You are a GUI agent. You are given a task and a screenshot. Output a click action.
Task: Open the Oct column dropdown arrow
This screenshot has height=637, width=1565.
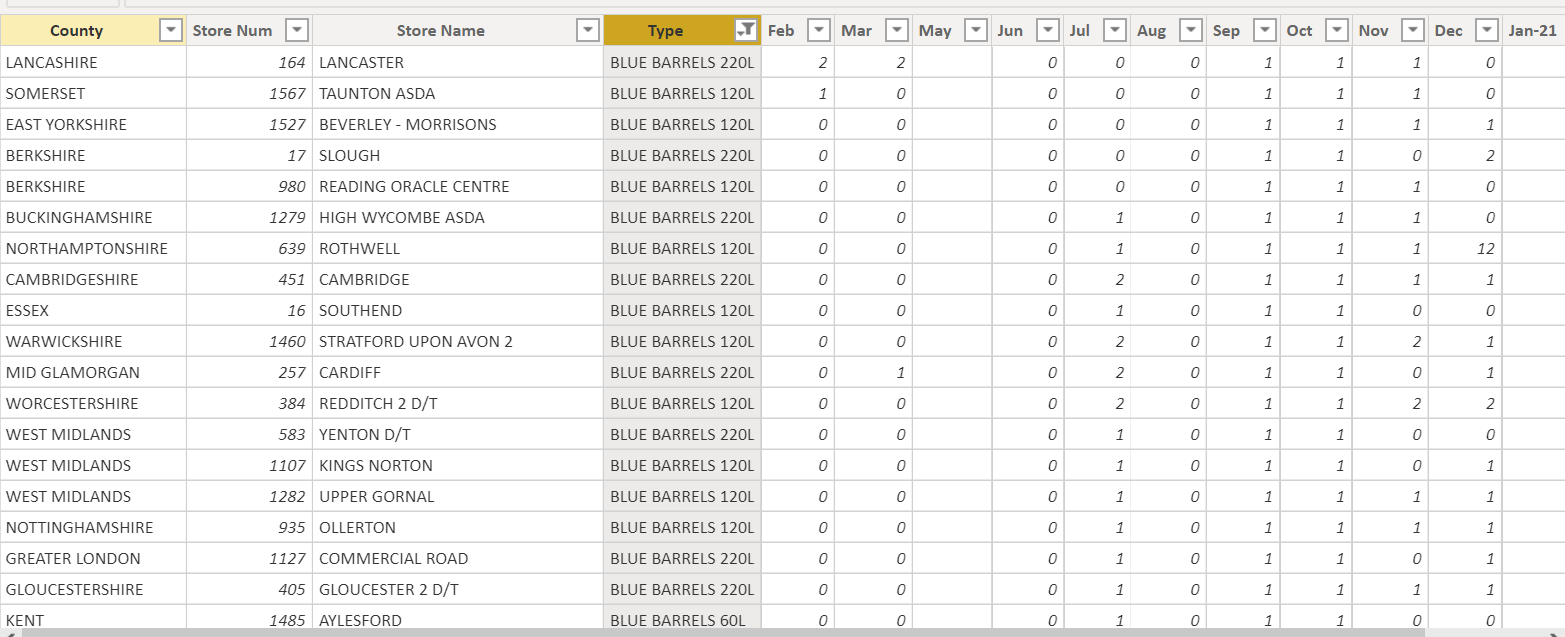1338,31
